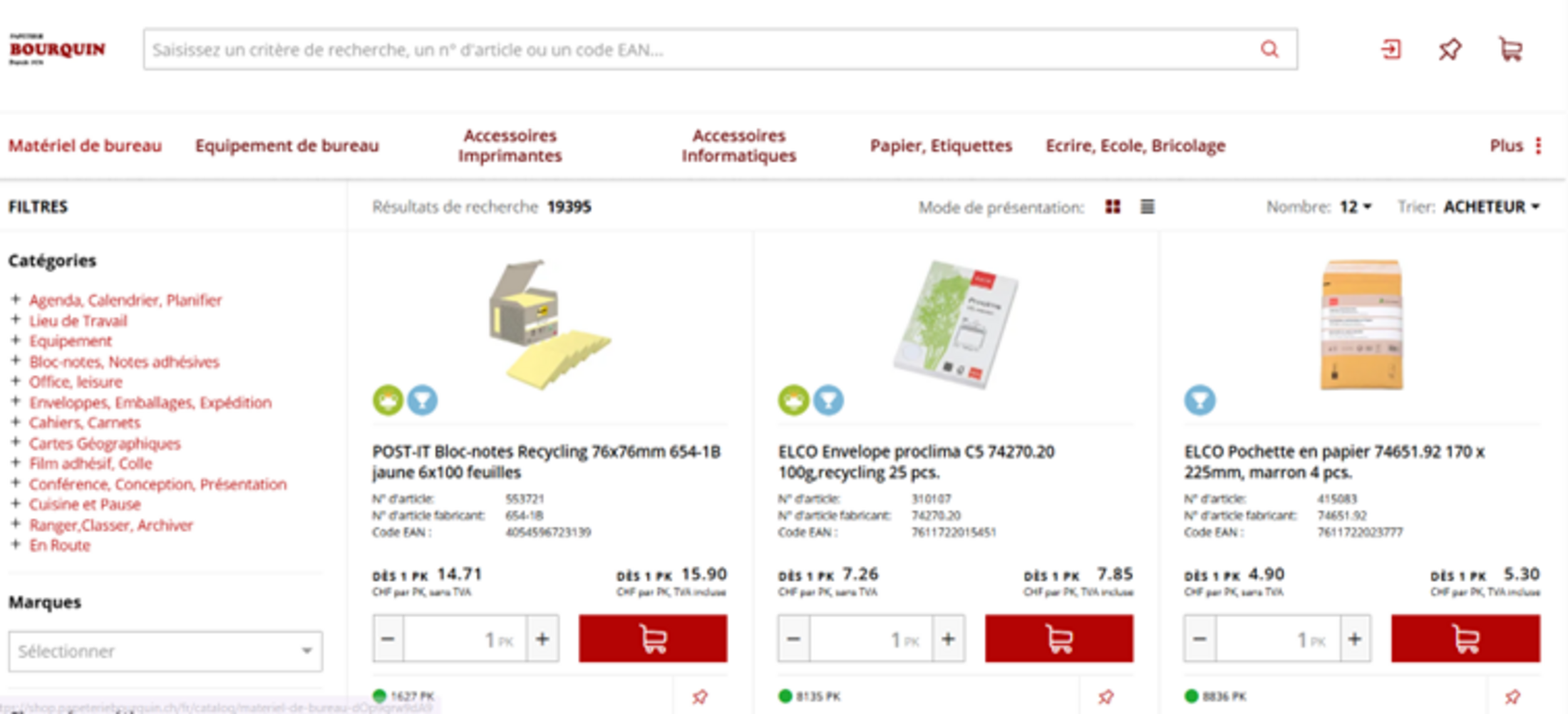Expand Agenda, Calendrier, Planifier category

click(15, 299)
